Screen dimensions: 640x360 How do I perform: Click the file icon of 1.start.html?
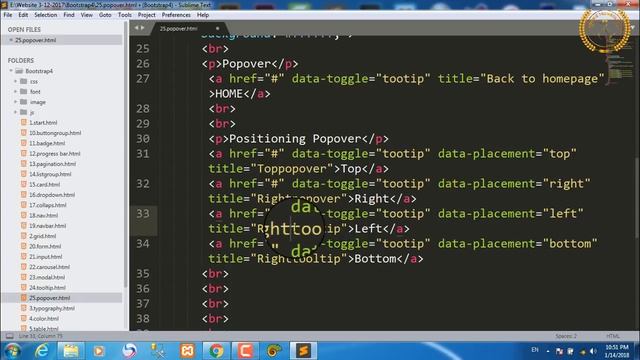(24, 122)
